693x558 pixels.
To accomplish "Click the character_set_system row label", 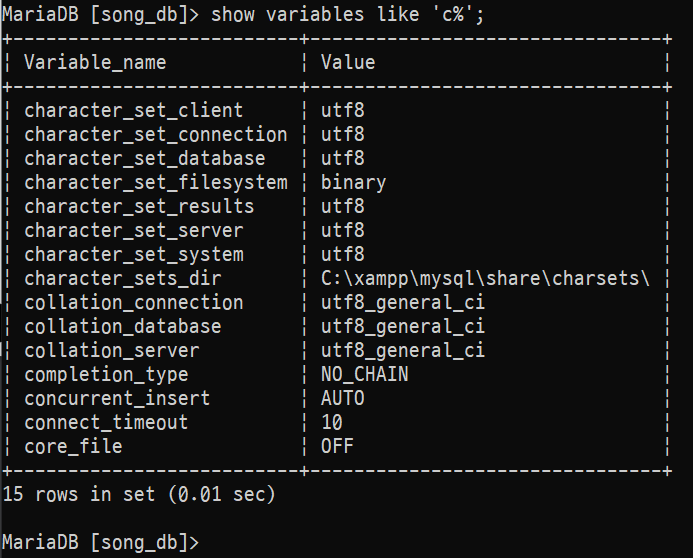I will tap(133, 254).
